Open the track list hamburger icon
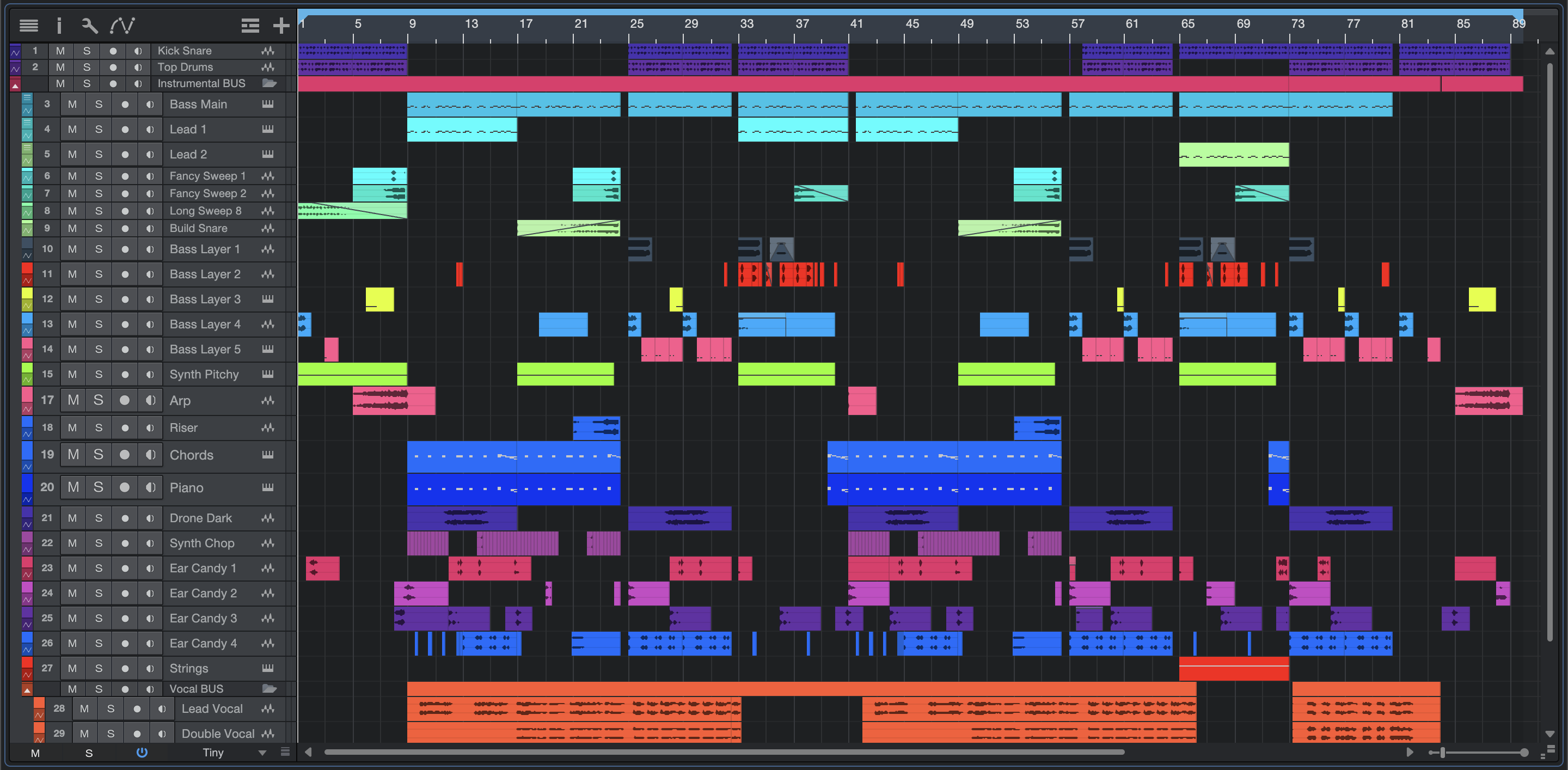This screenshot has height=770, width=1568. (29, 26)
